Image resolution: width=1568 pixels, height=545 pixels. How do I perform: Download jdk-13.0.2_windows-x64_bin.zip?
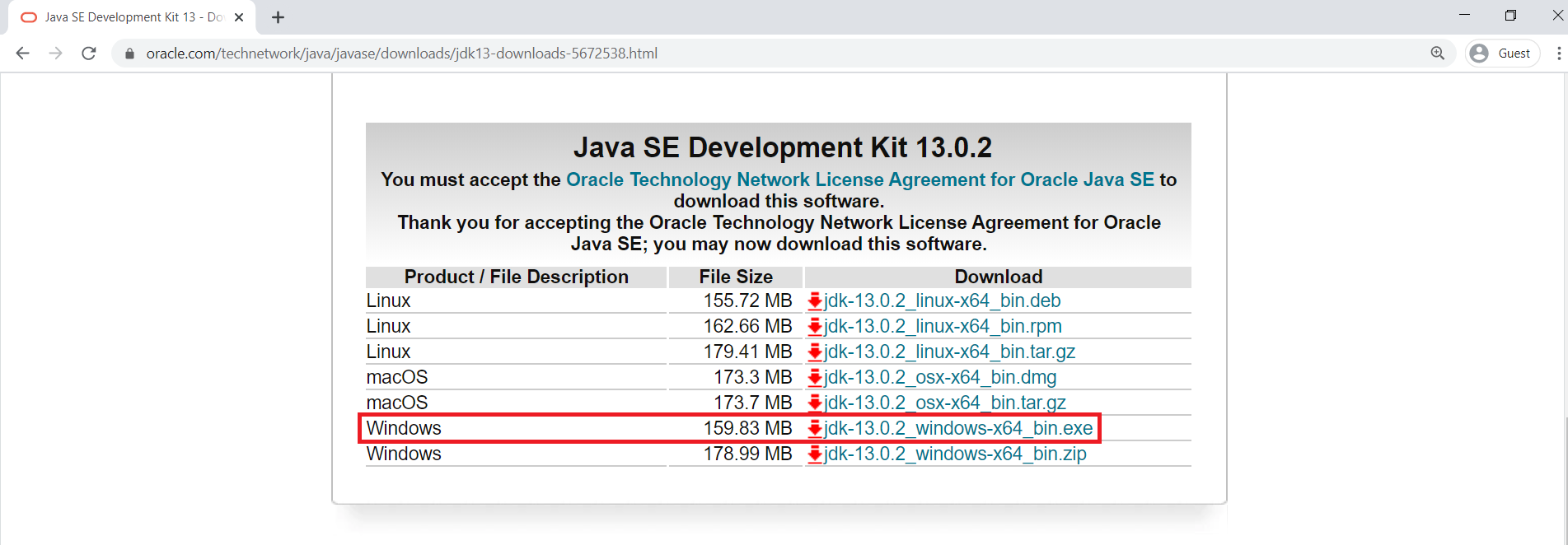tap(955, 454)
